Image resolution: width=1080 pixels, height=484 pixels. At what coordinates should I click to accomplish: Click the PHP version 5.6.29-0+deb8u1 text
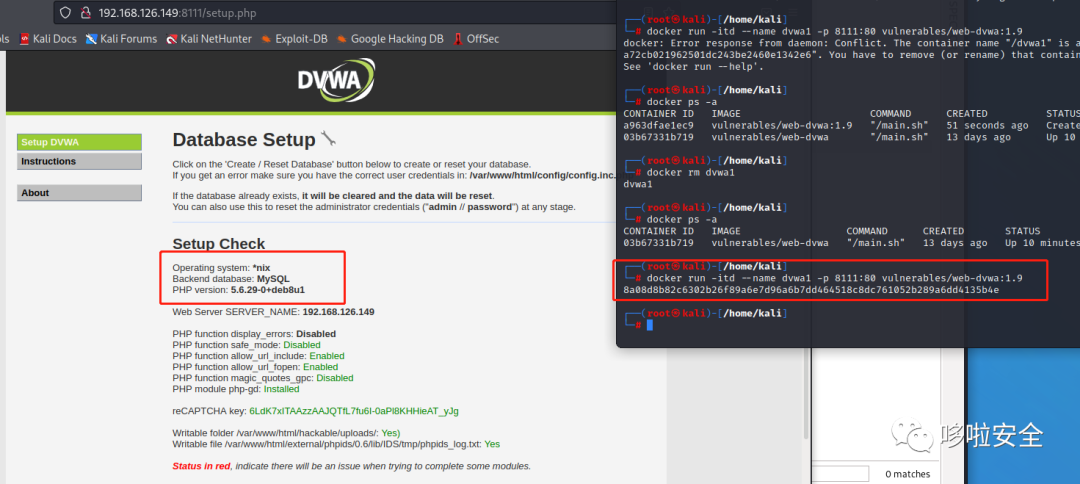(x=238, y=290)
